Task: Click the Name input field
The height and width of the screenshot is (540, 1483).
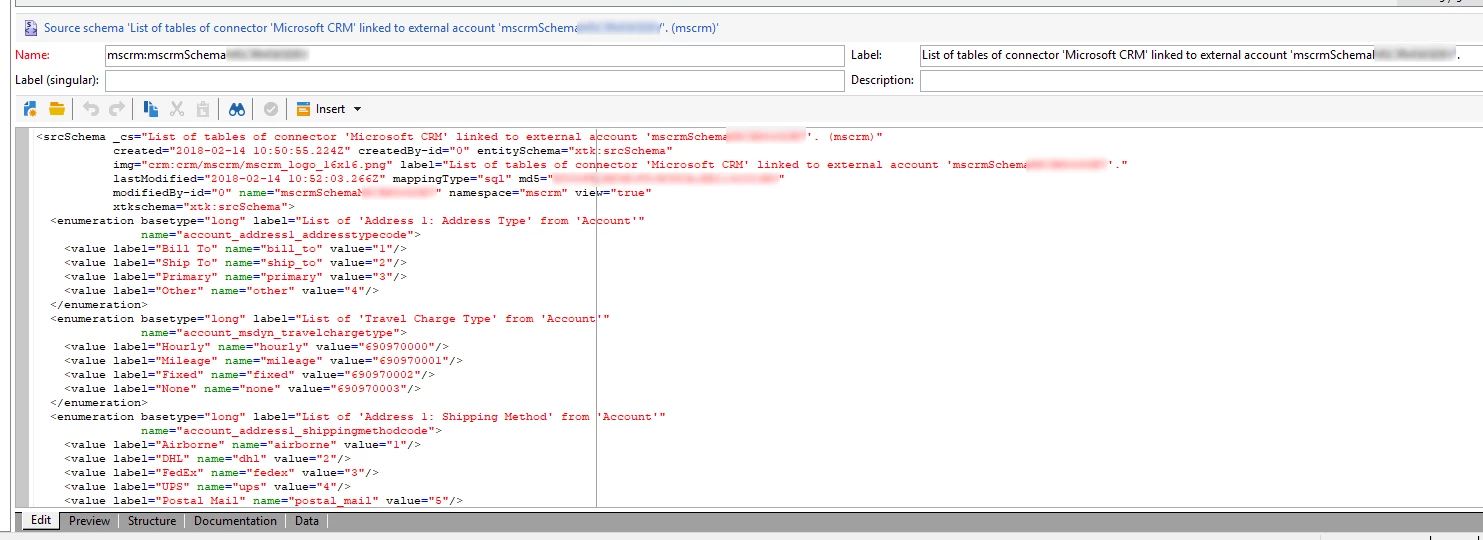Action: [x=475, y=55]
